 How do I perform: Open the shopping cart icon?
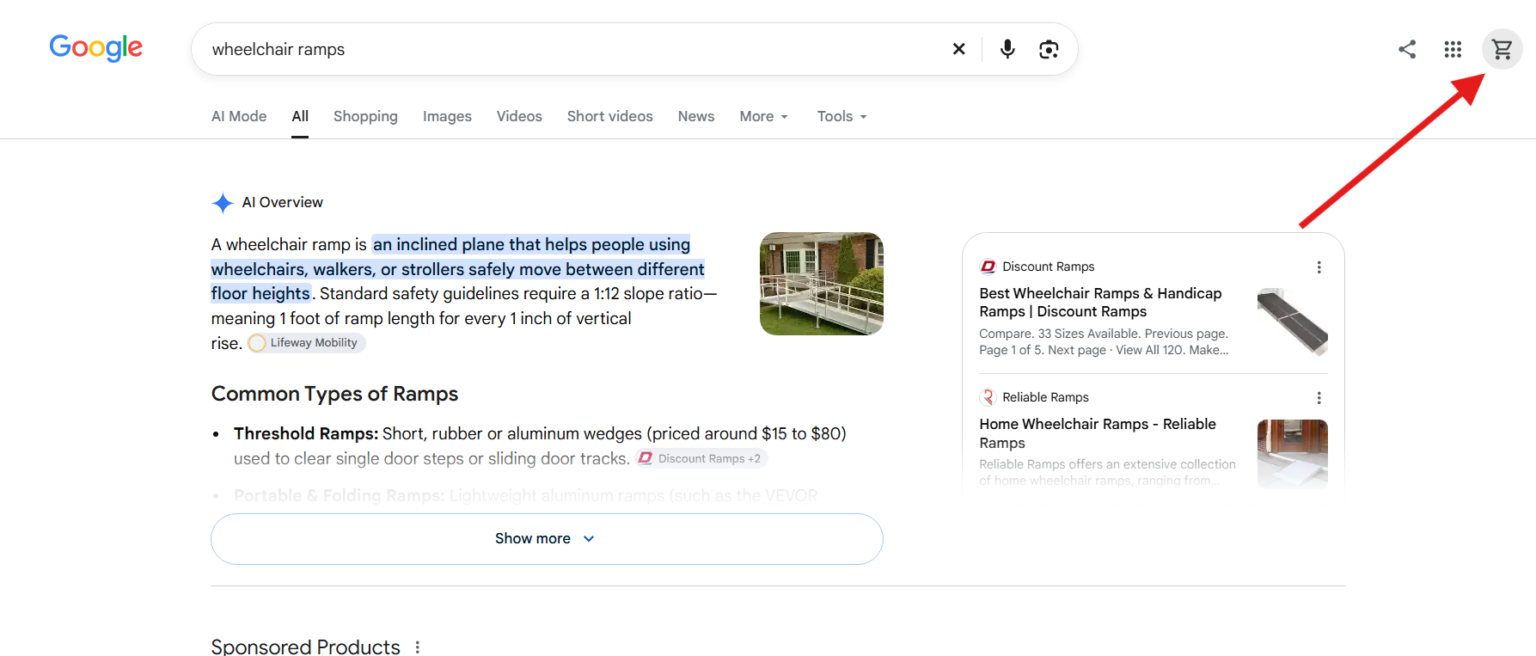click(1502, 49)
